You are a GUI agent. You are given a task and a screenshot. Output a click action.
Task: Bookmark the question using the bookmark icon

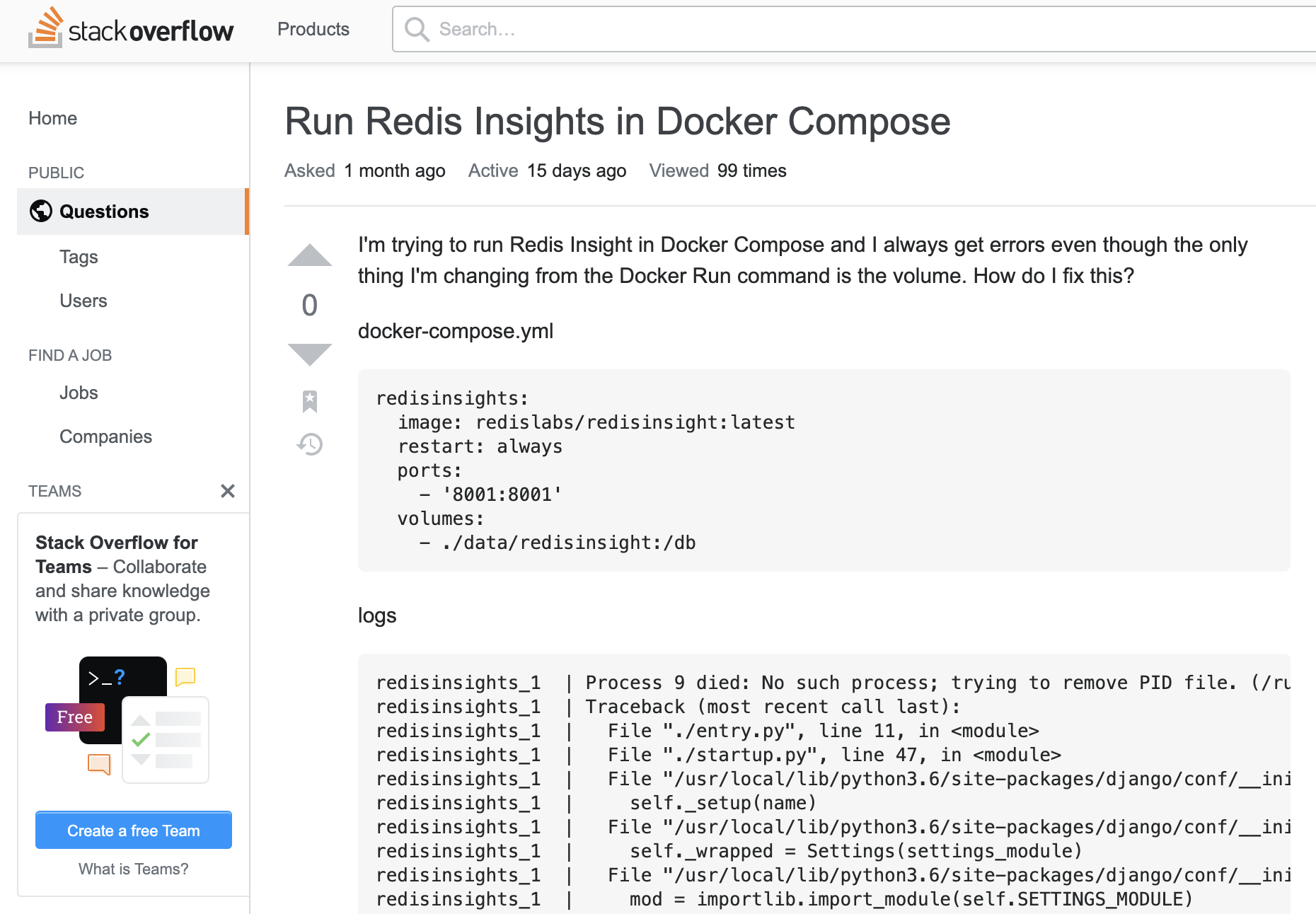(x=309, y=401)
